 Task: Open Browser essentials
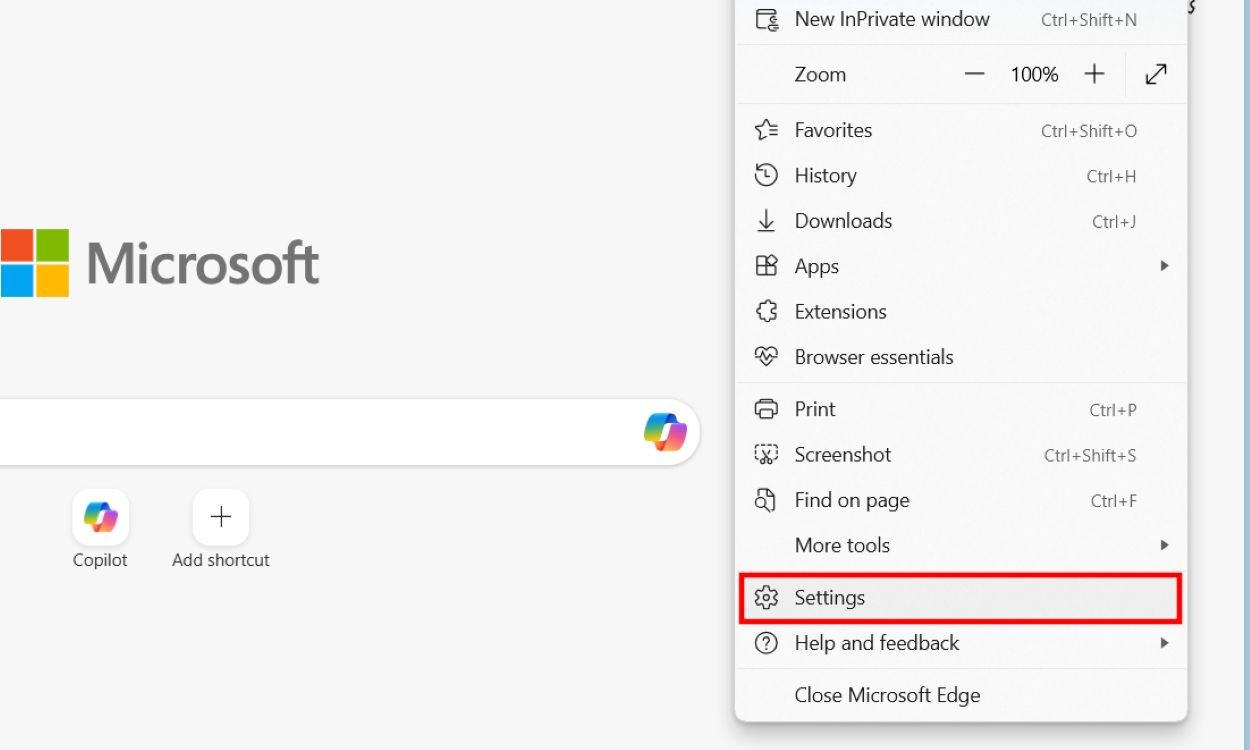[961, 357]
